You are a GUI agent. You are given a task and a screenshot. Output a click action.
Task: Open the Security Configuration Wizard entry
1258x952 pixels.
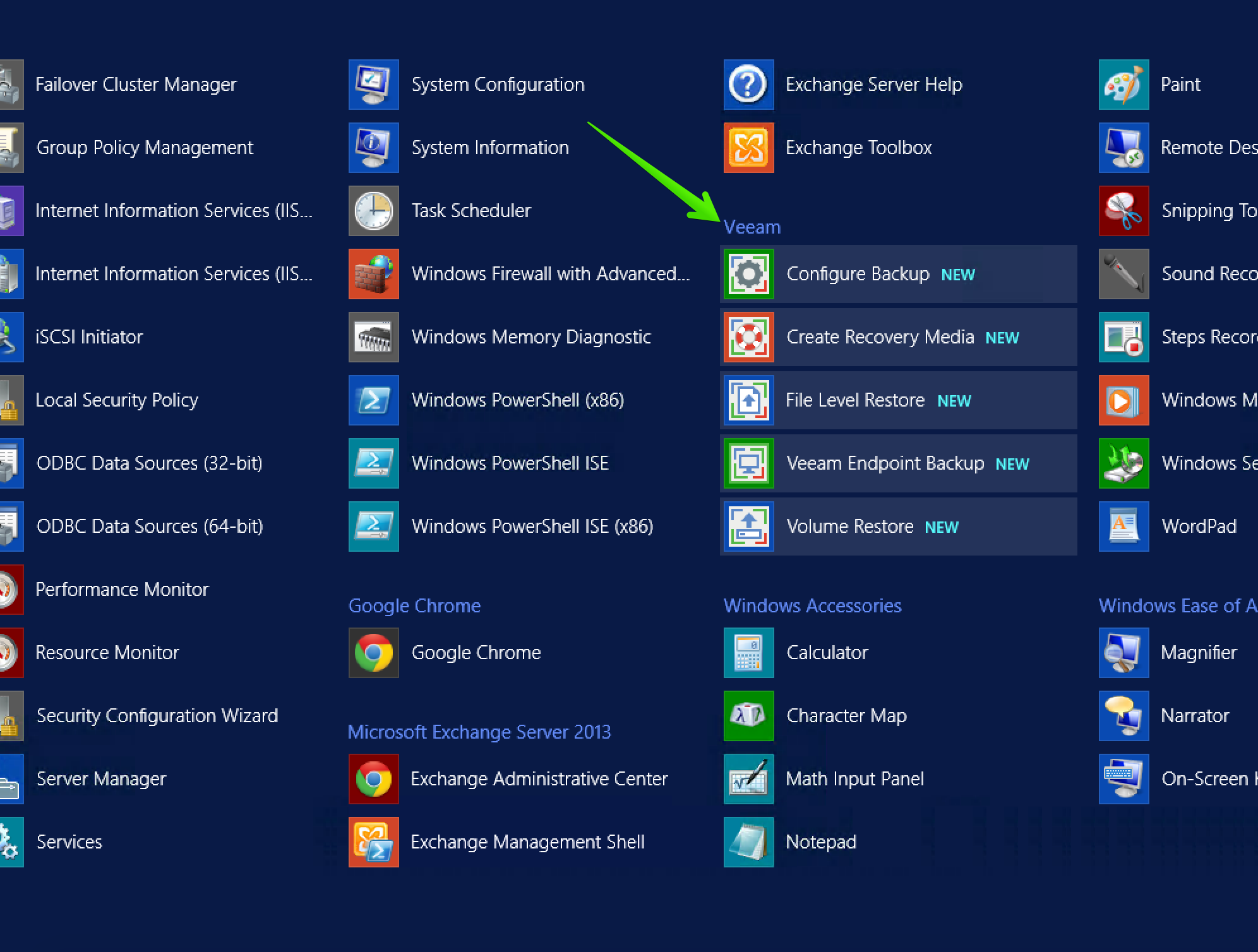157,716
